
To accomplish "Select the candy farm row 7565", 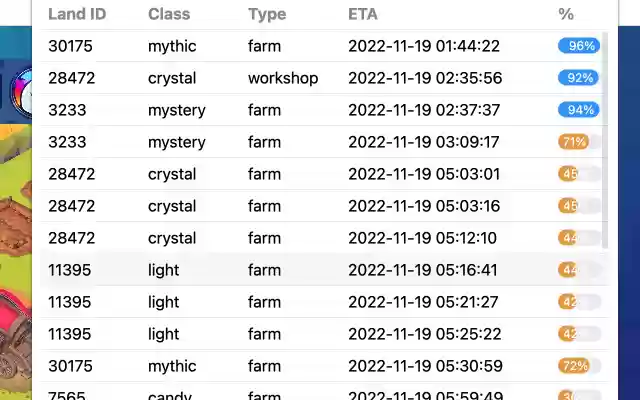I will [x=324, y=392].
